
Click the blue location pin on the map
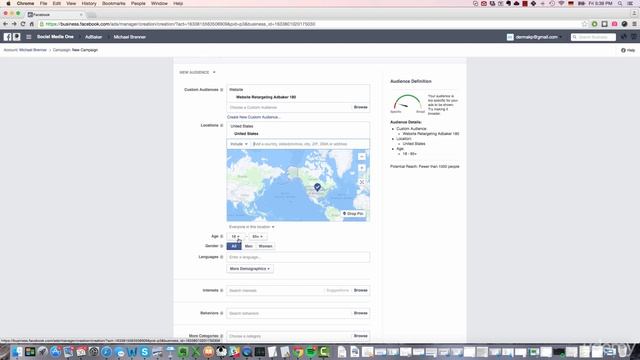[317, 187]
